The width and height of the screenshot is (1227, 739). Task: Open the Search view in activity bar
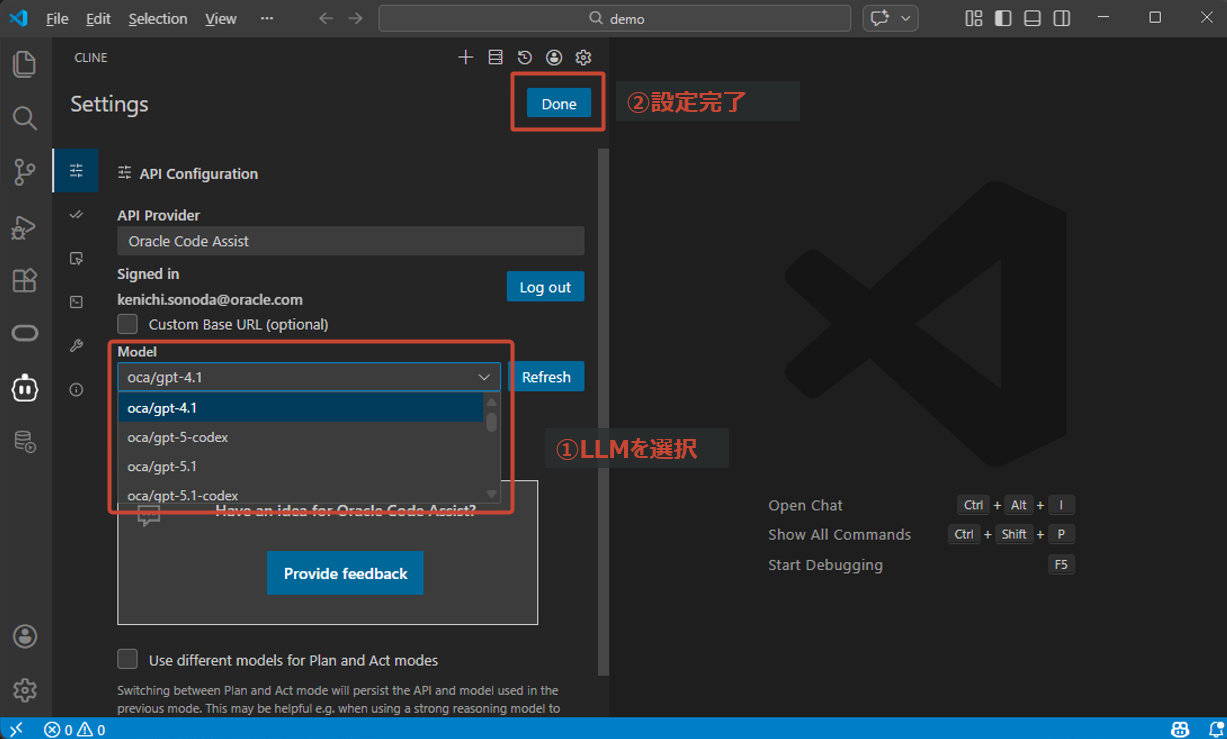(24, 118)
